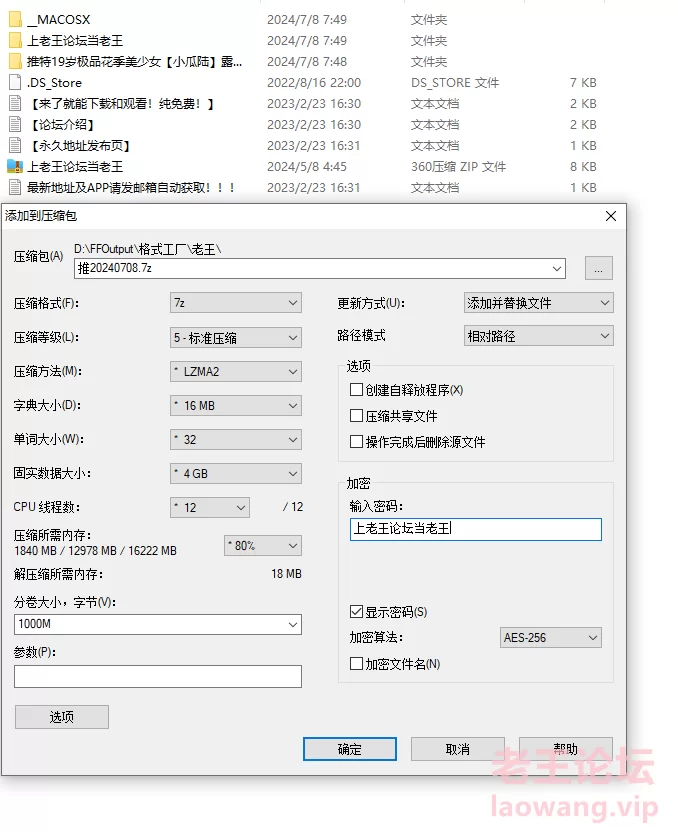Tick the 压缩共享文件 checkbox
678x832 pixels.
[x=357, y=416]
